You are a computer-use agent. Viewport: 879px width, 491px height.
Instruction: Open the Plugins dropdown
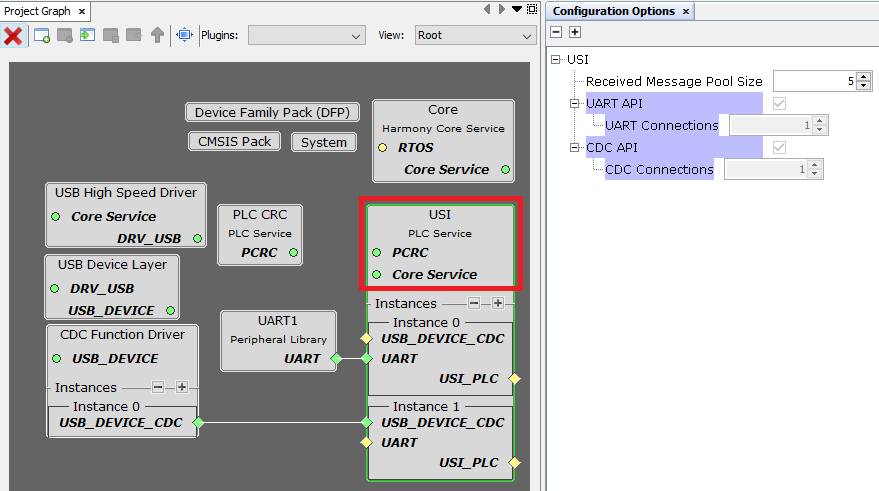pyautogui.click(x=306, y=36)
